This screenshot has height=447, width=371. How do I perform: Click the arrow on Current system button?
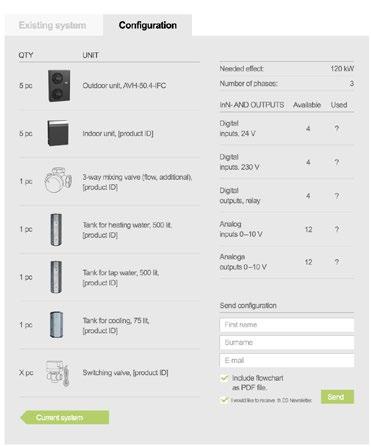click(25, 418)
